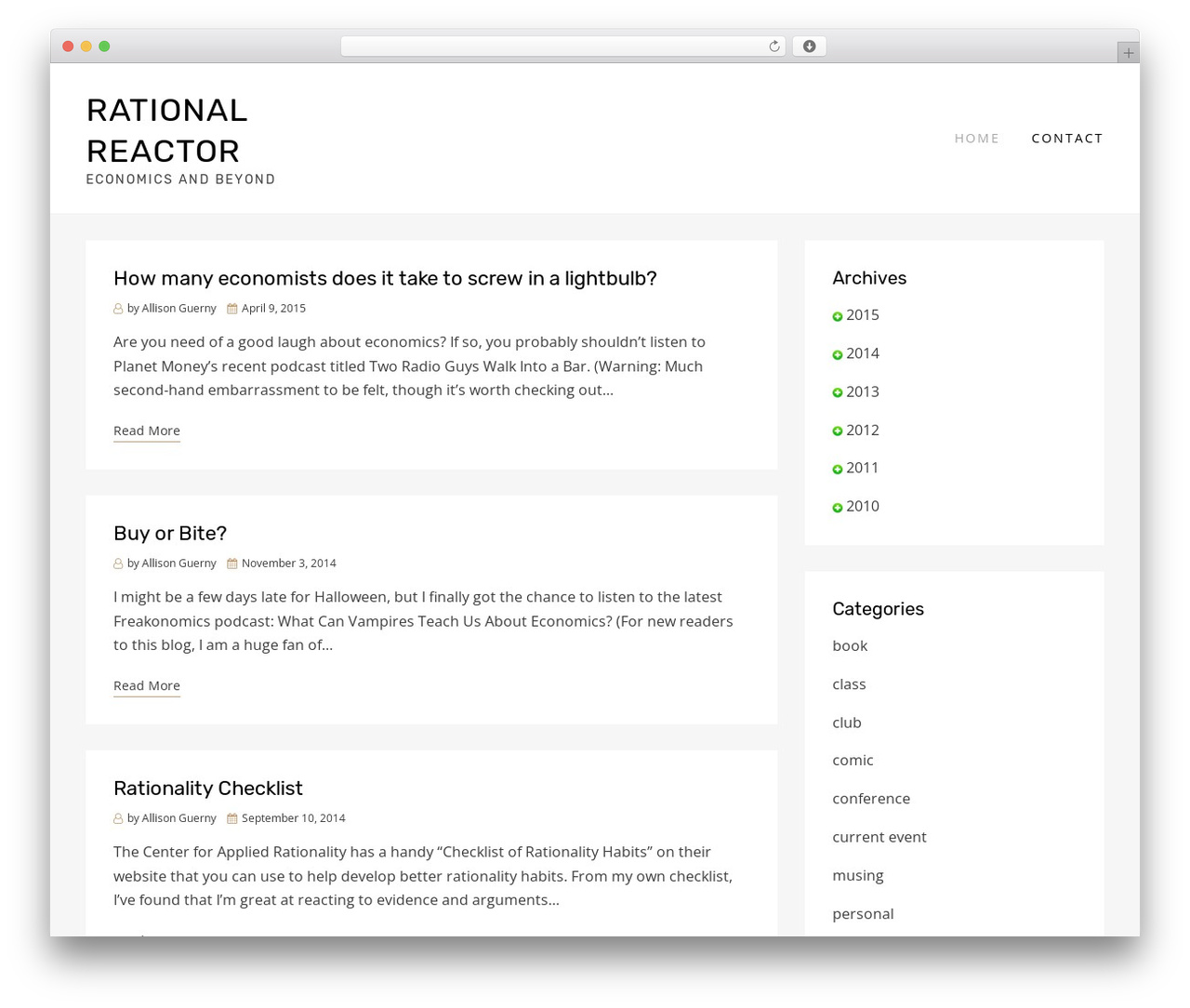Select the class category
Image resolution: width=1190 pixels, height=1008 pixels.
(x=849, y=684)
